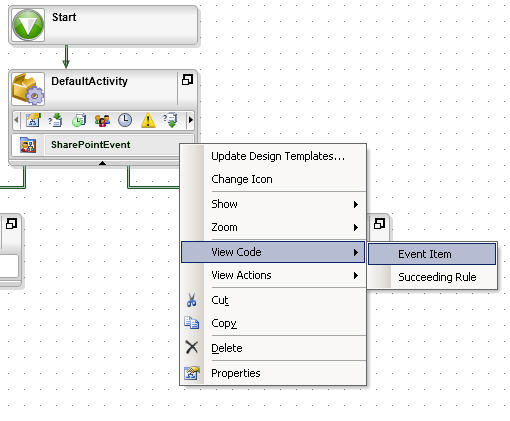The image size is (510, 421).
Task: Click the blue clock icon
Action: (x=125, y=120)
